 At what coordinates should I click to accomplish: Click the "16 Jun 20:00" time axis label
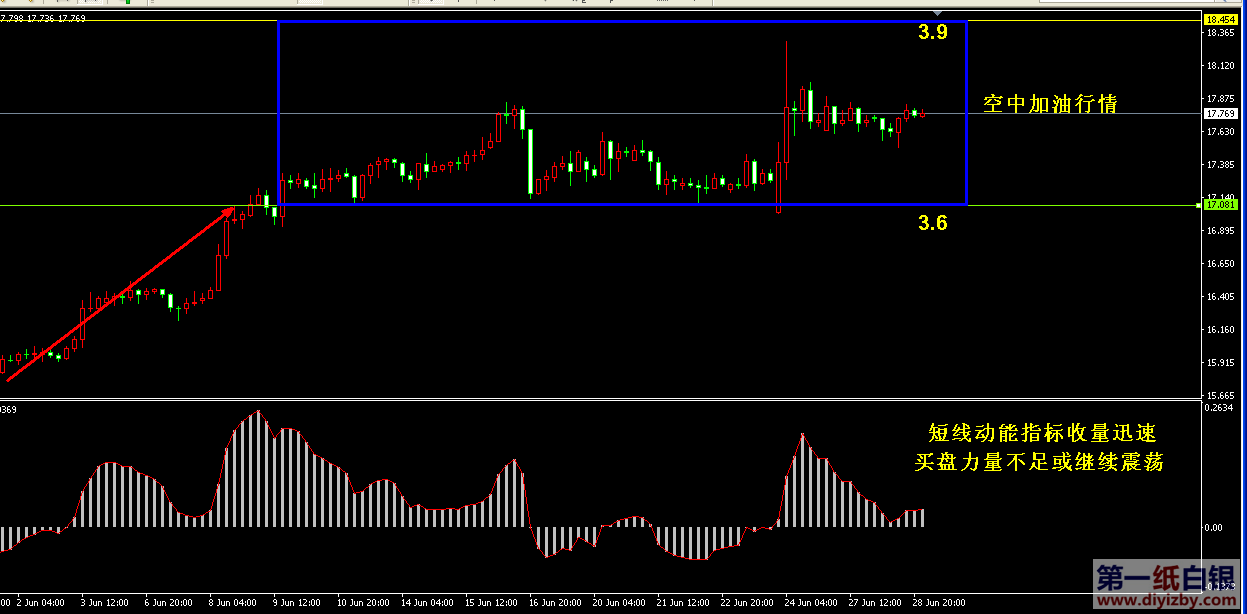[x=554, y=603]
